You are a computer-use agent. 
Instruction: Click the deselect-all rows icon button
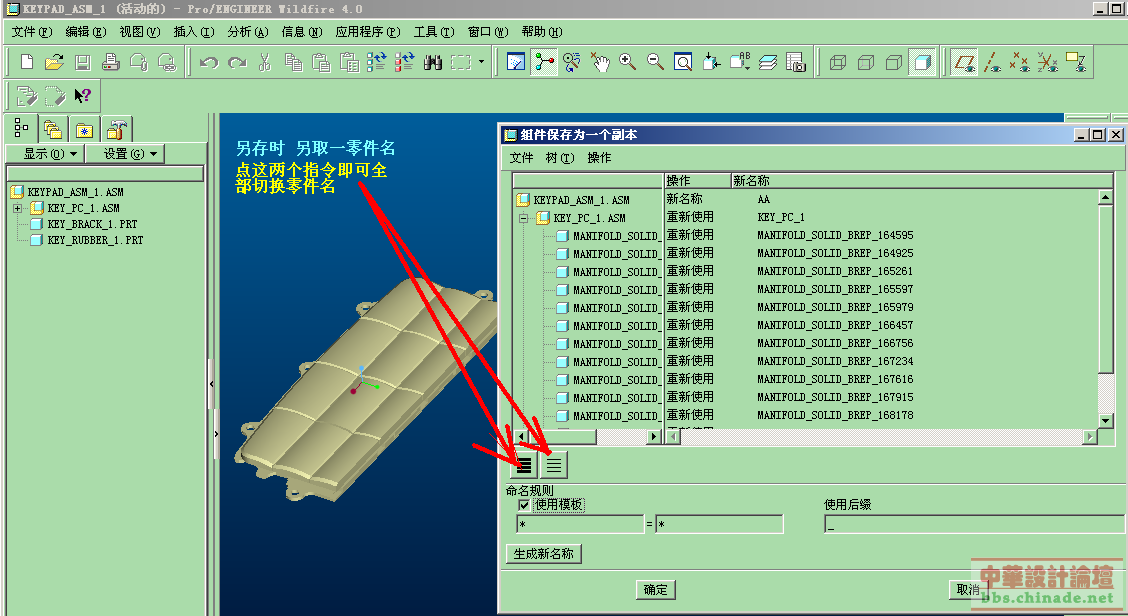pos(553,465)
